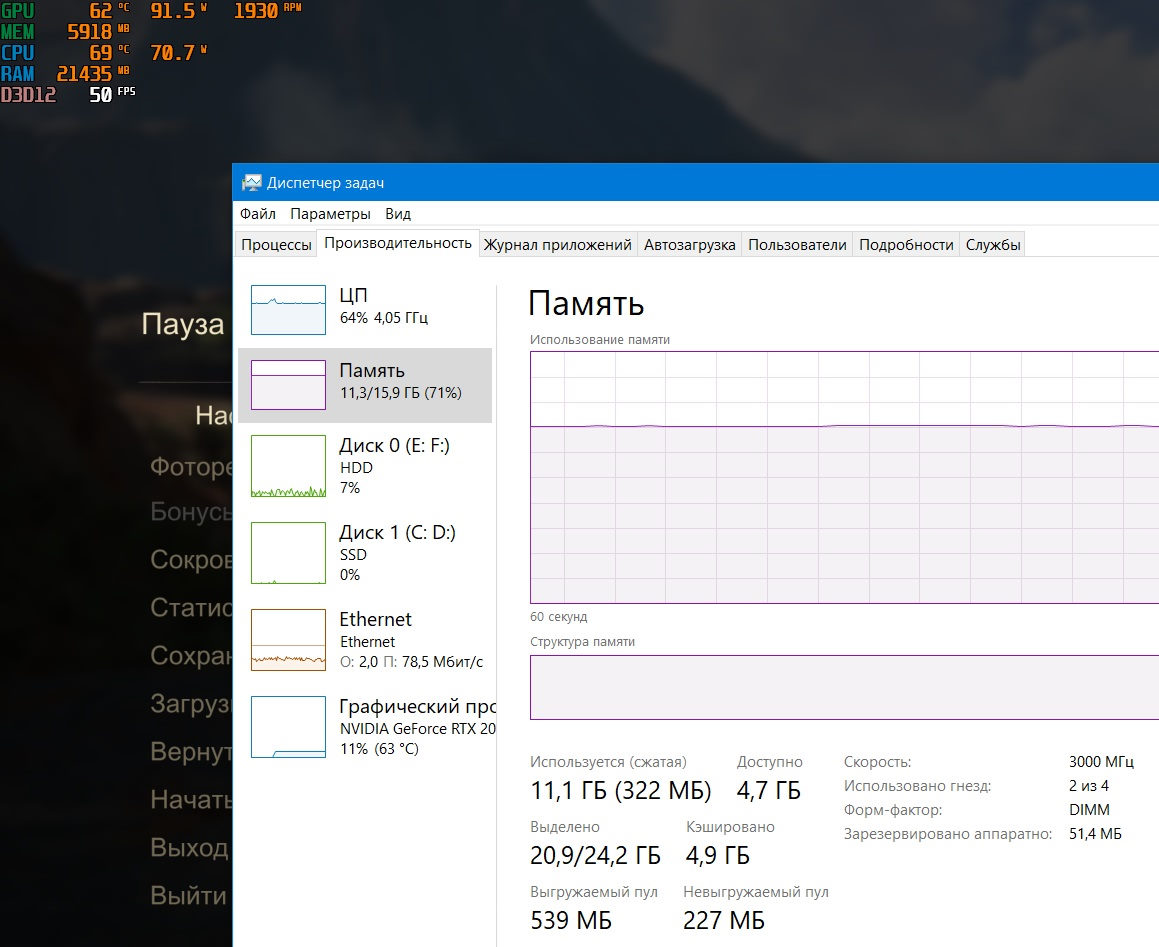Image resolution: width=1159 pixels, height=947 pixels.
Task: Click the D3D12 50 FPS overlay reading
Action: 68,94
